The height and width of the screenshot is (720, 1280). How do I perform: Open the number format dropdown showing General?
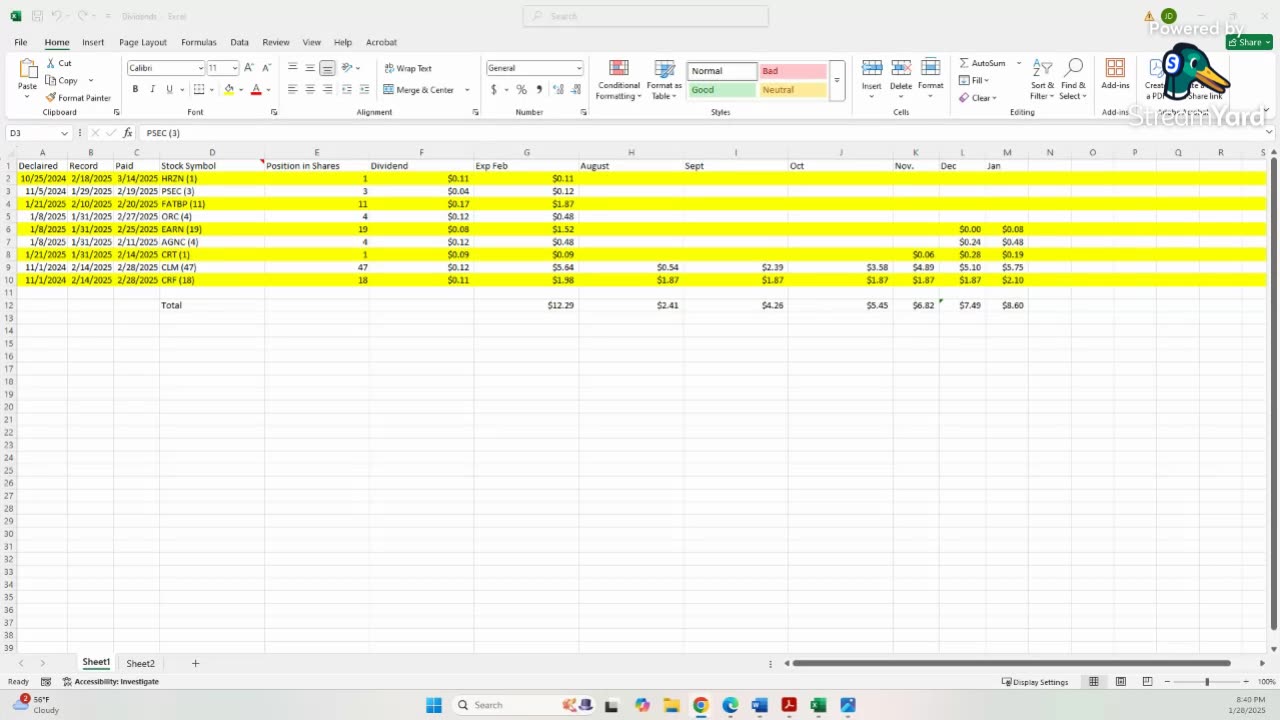tap(579, 68)
